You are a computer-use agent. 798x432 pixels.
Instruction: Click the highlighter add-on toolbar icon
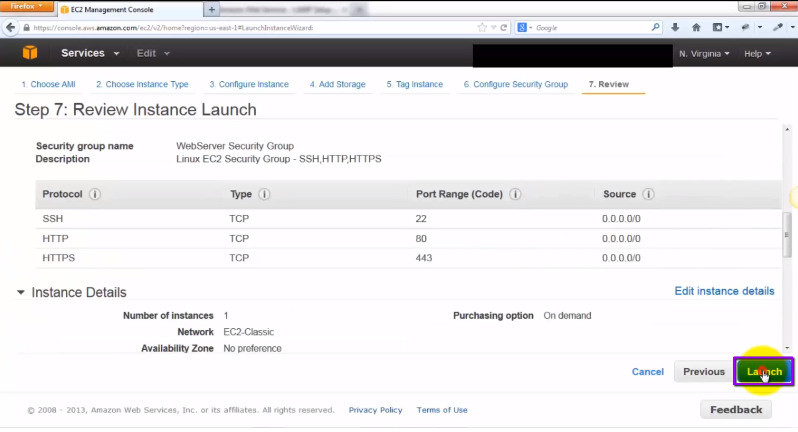tap(745, 27)
